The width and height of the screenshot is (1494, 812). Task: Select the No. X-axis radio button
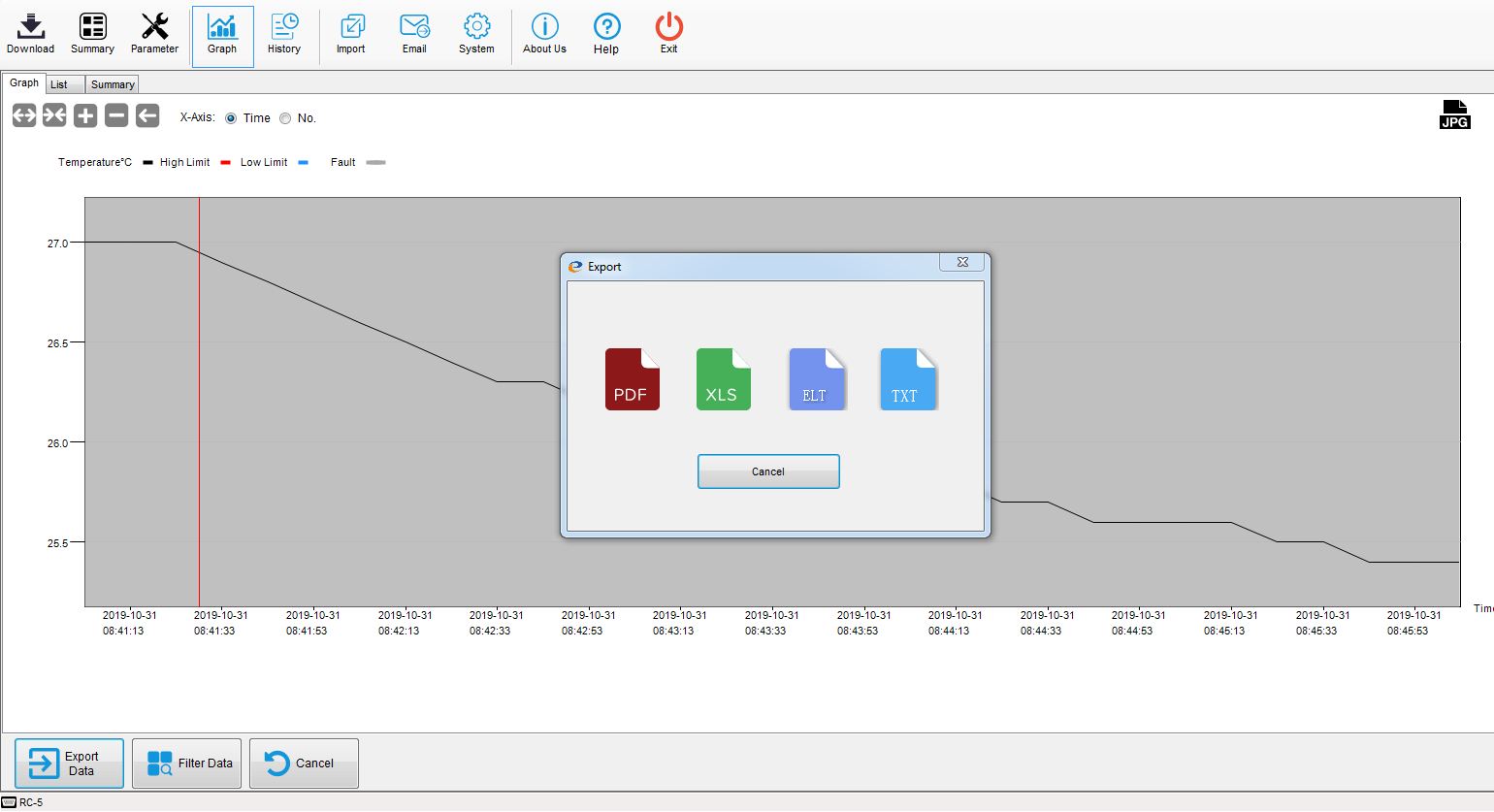(x=285, y=118)
